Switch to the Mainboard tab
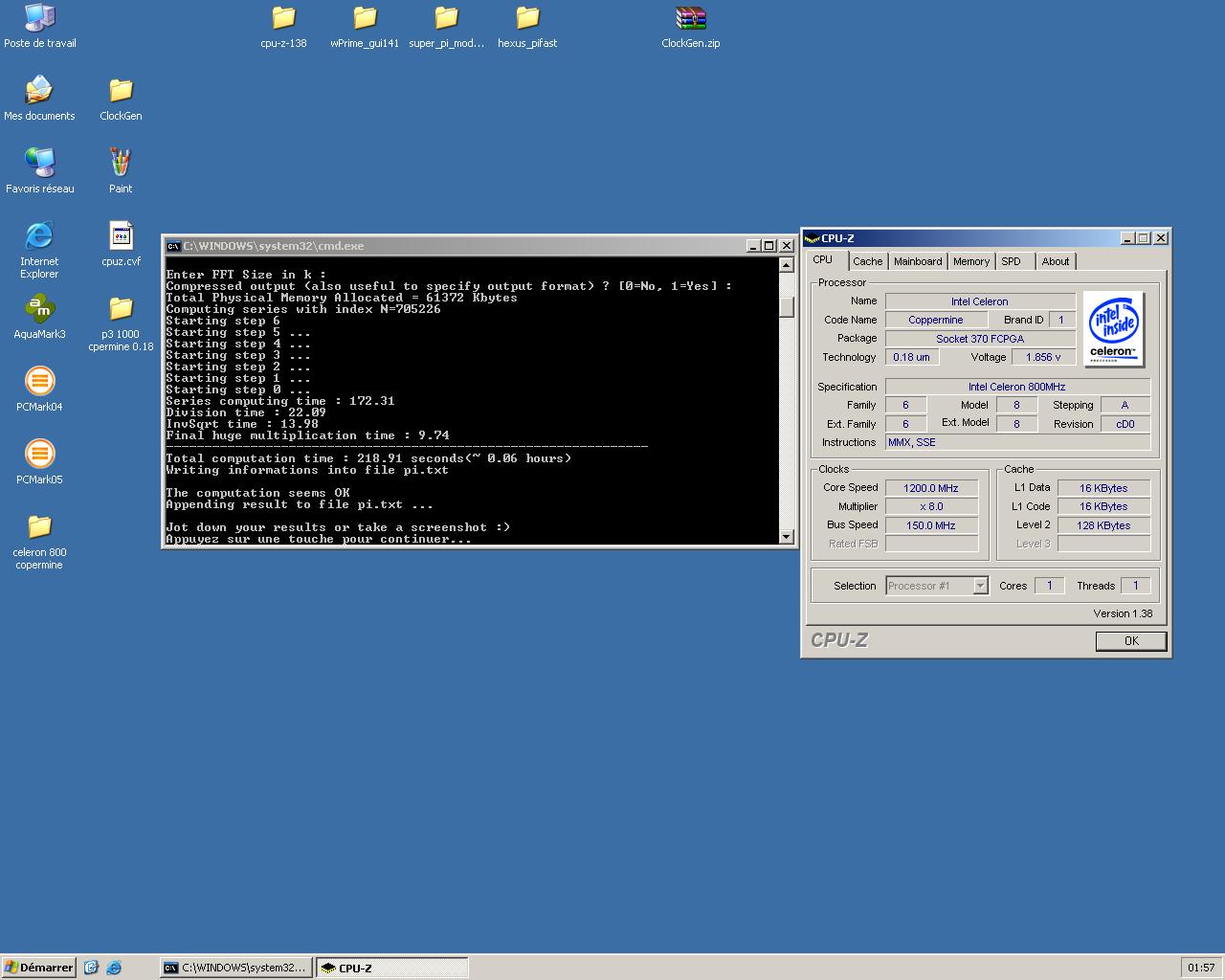The image size is (1225, 980). 918,261
